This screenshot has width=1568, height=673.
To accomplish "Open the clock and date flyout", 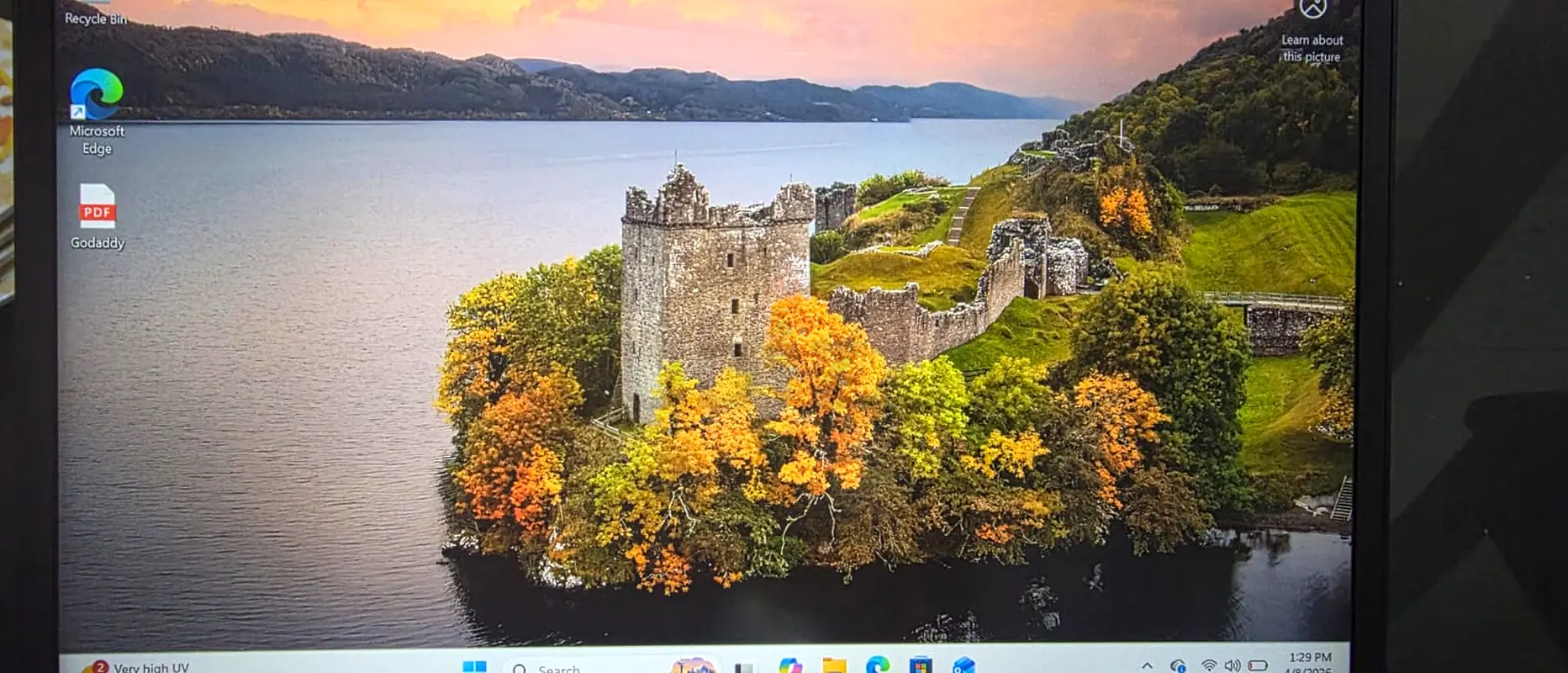I will point(1310,663).
